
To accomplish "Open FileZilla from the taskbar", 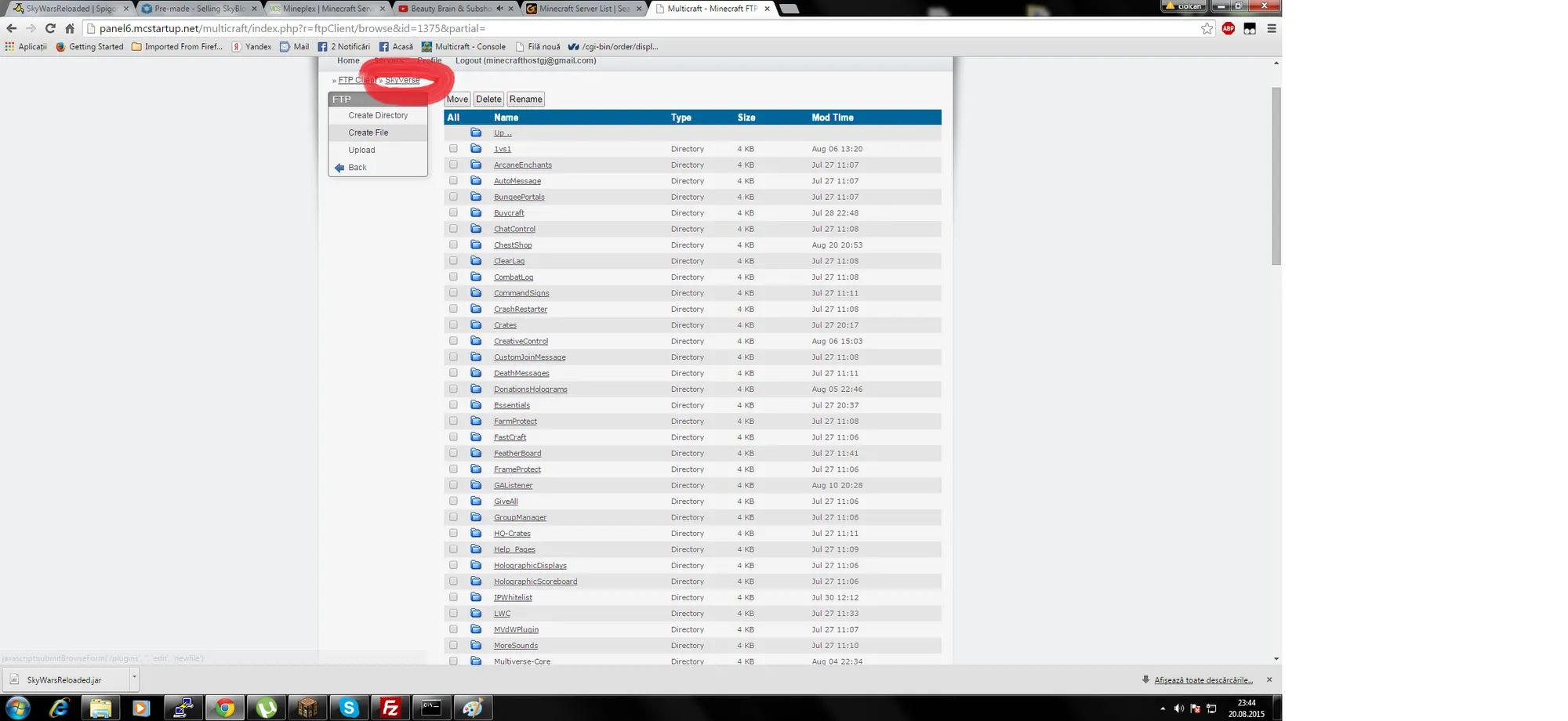I will point(390,708).
